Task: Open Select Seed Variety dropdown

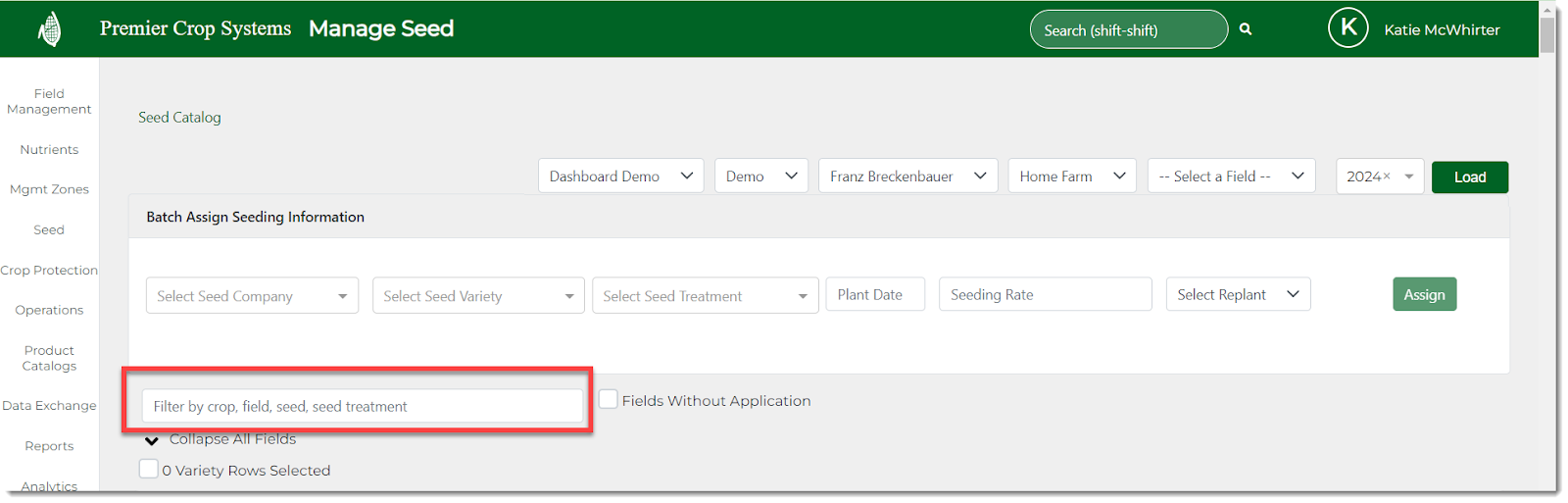Action: click(x=478, y=295)
